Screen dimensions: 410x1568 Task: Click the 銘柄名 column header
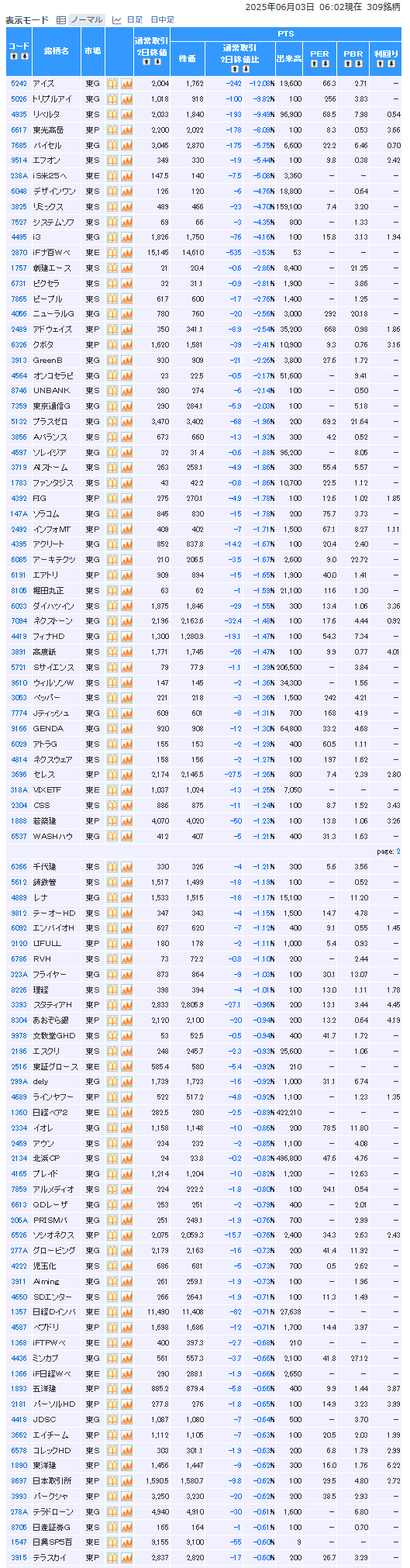point(56,51)
